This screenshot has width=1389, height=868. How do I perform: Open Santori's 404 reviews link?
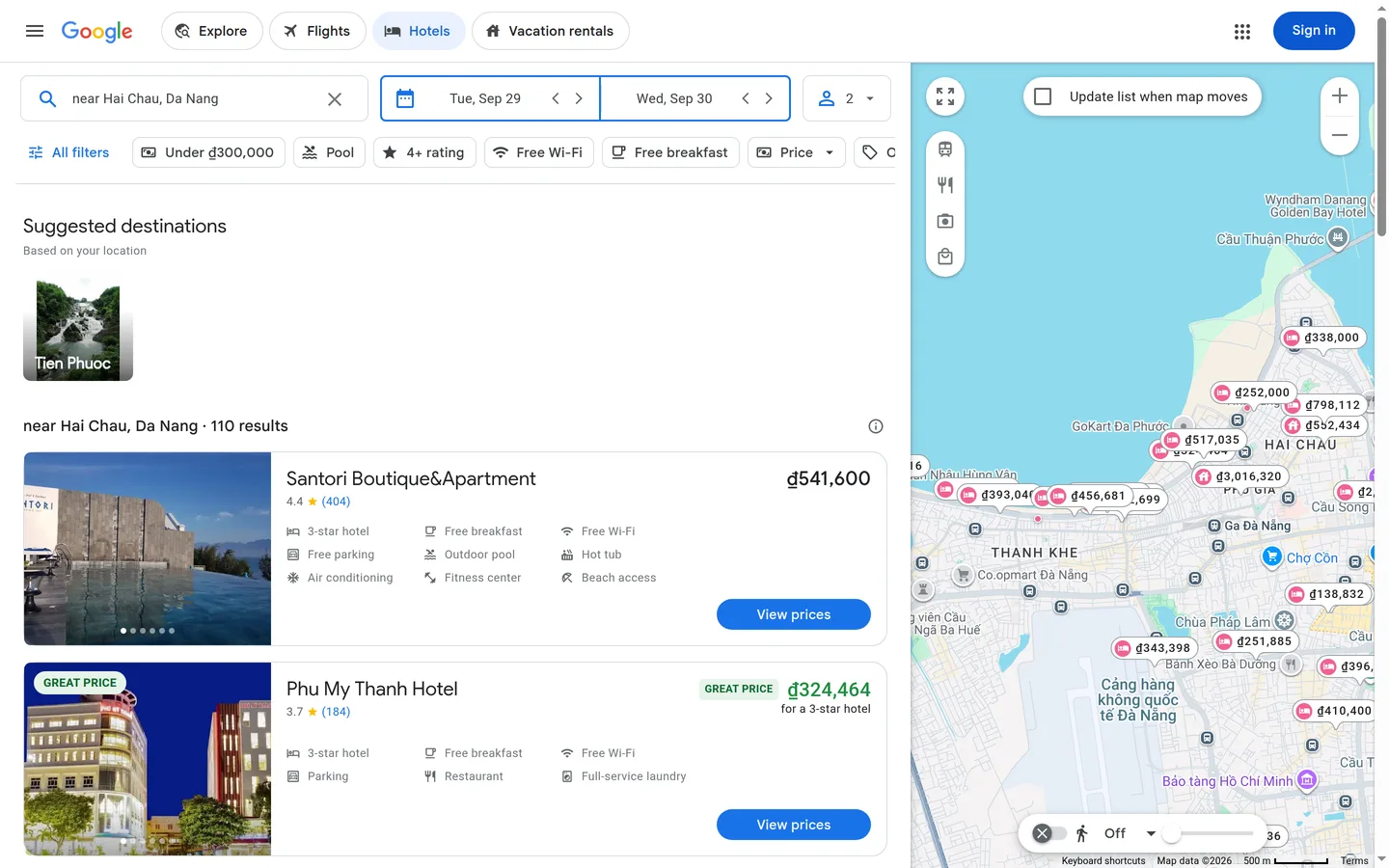coord(336,502)
